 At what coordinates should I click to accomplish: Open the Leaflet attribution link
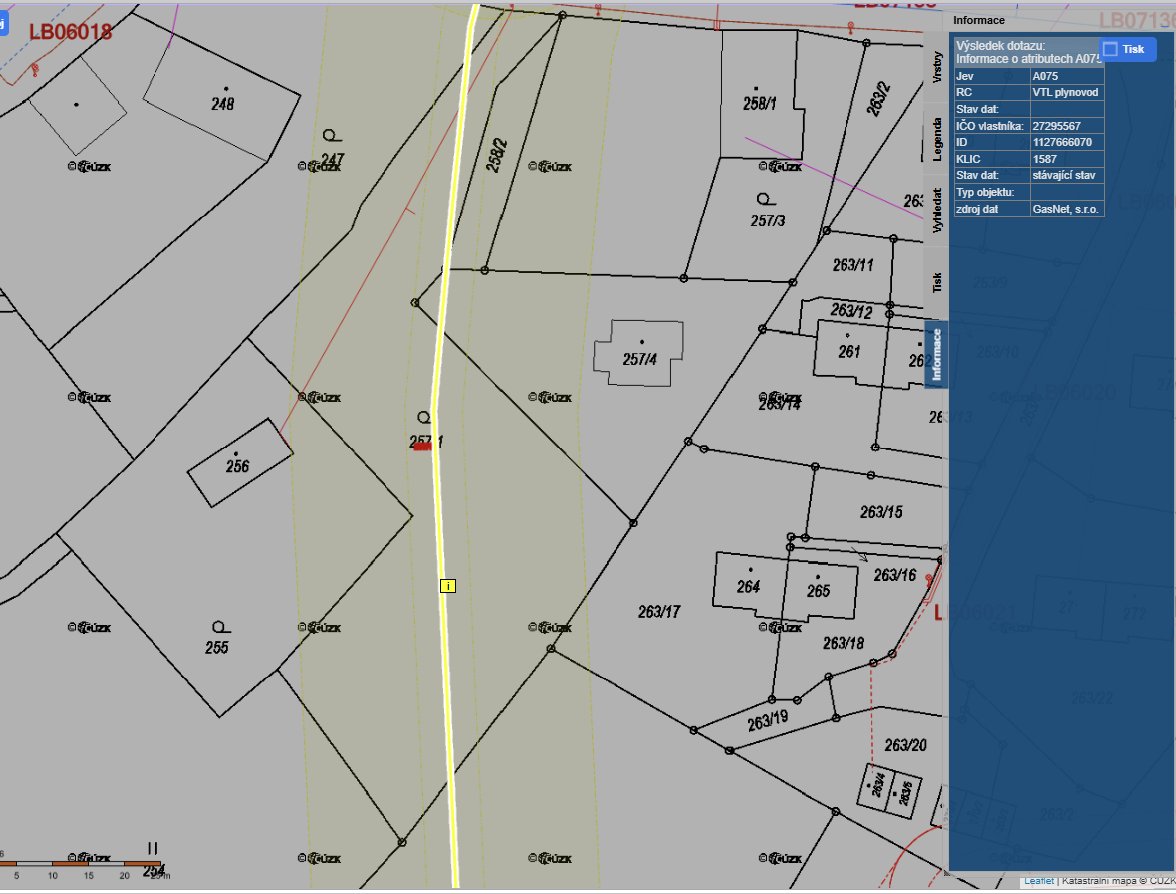click(1040, 880)
